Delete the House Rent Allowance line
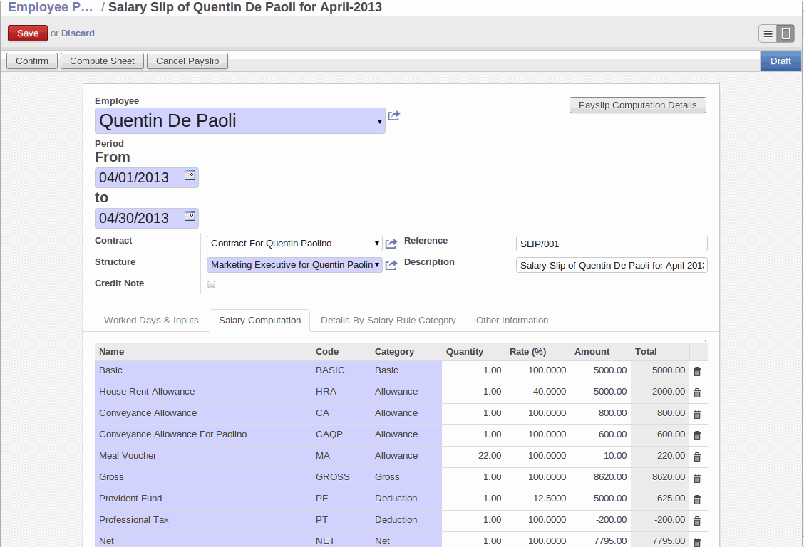804x547 pixels. pos(697,392)
